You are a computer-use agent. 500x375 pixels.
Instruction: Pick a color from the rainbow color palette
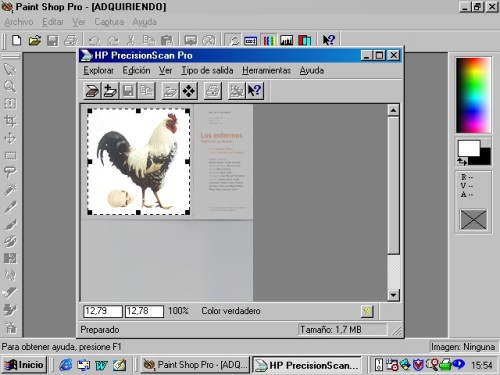(473, 95)
